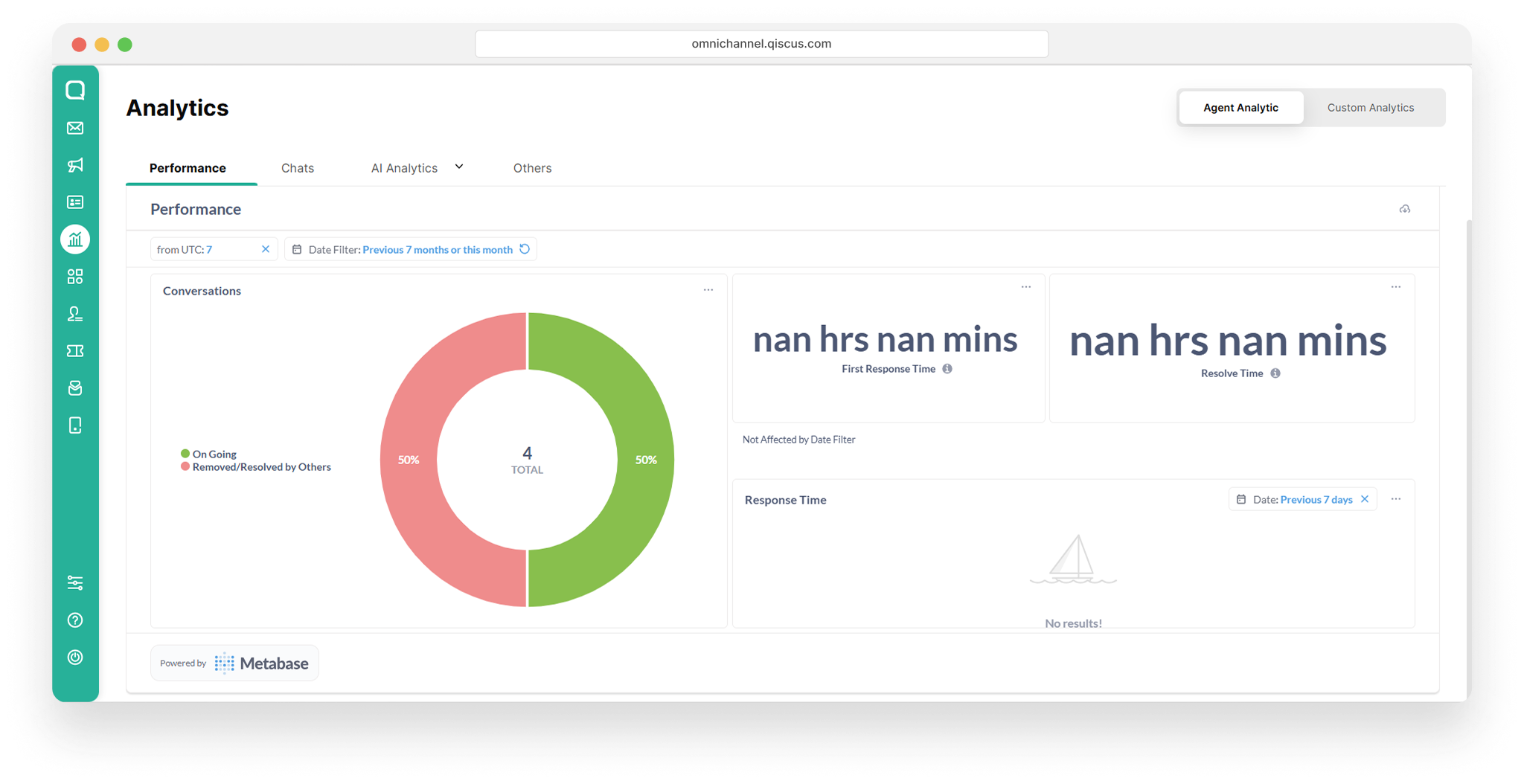1524x784 pixels.
Task: Open the inbox mail icon in sidebar
Action: (x=75, y=128)
